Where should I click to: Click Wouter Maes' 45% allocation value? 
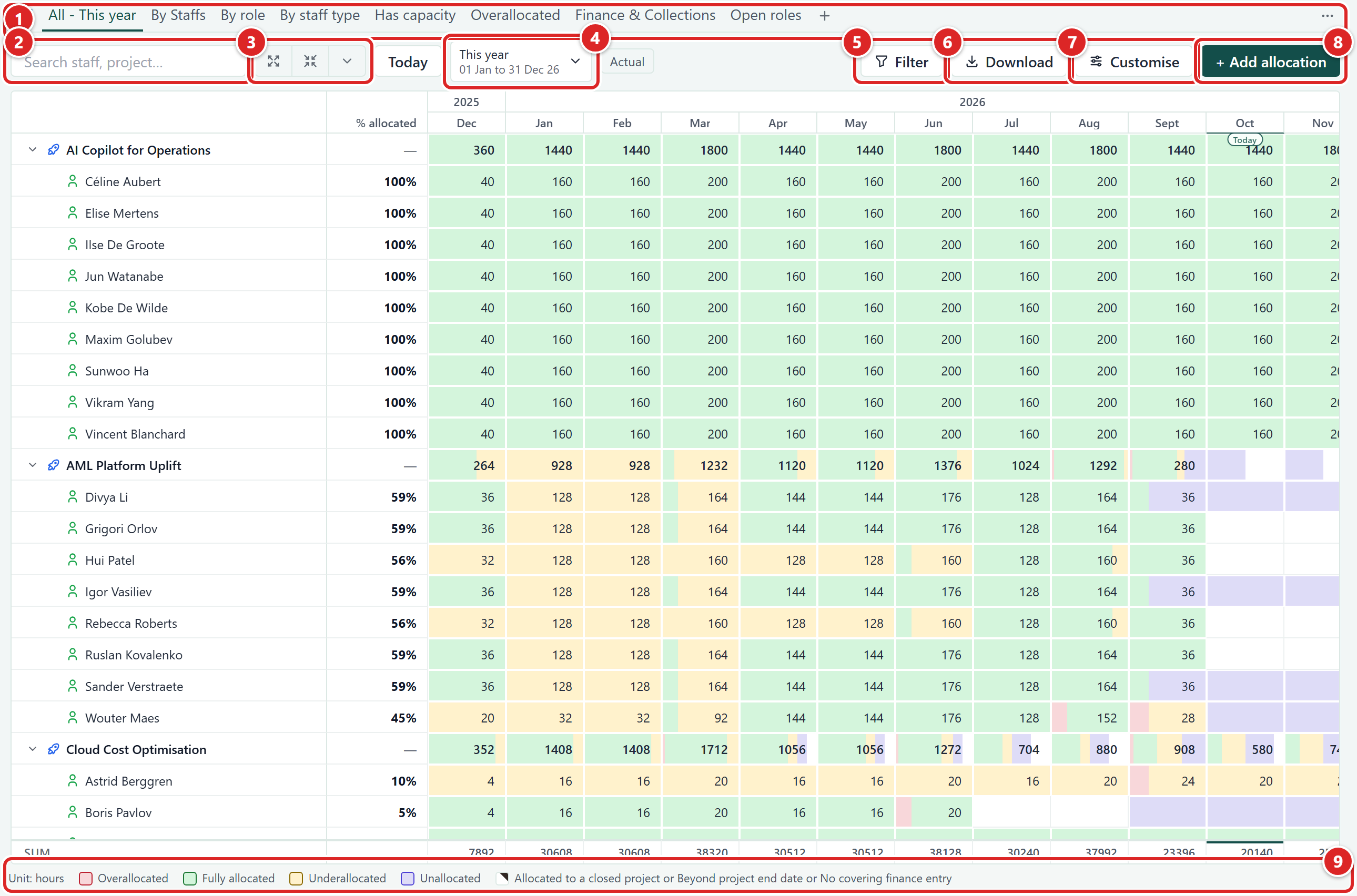pyautogui.click(x=403, y=718)
